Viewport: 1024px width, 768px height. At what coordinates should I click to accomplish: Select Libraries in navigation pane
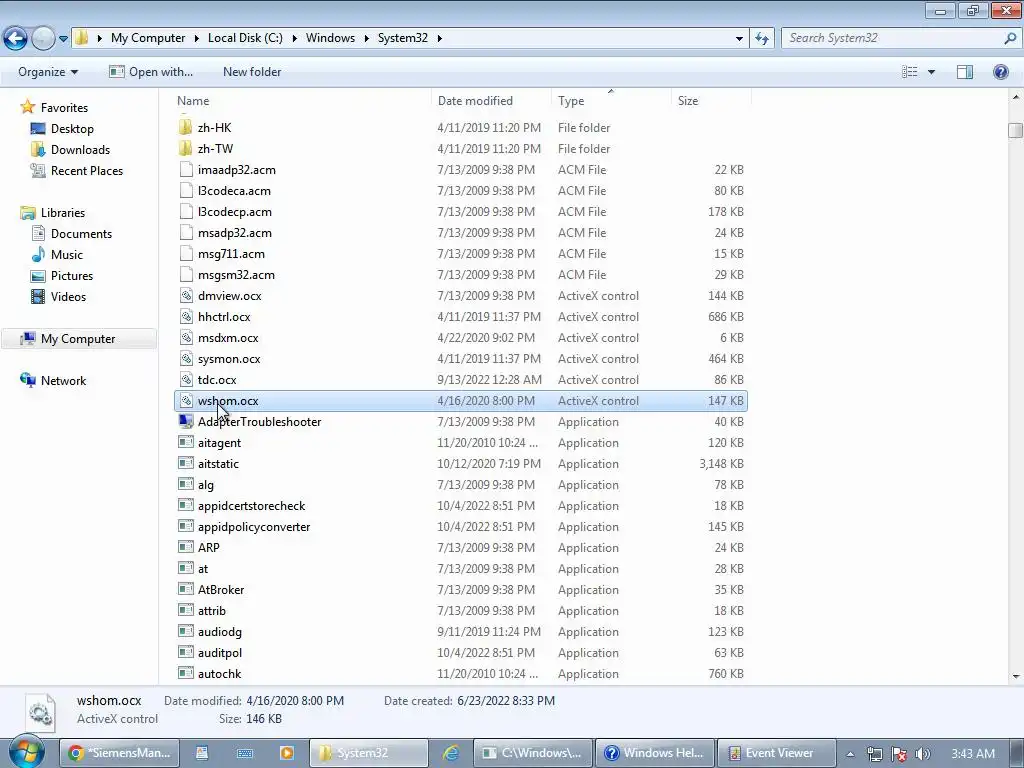pos(63,213)
